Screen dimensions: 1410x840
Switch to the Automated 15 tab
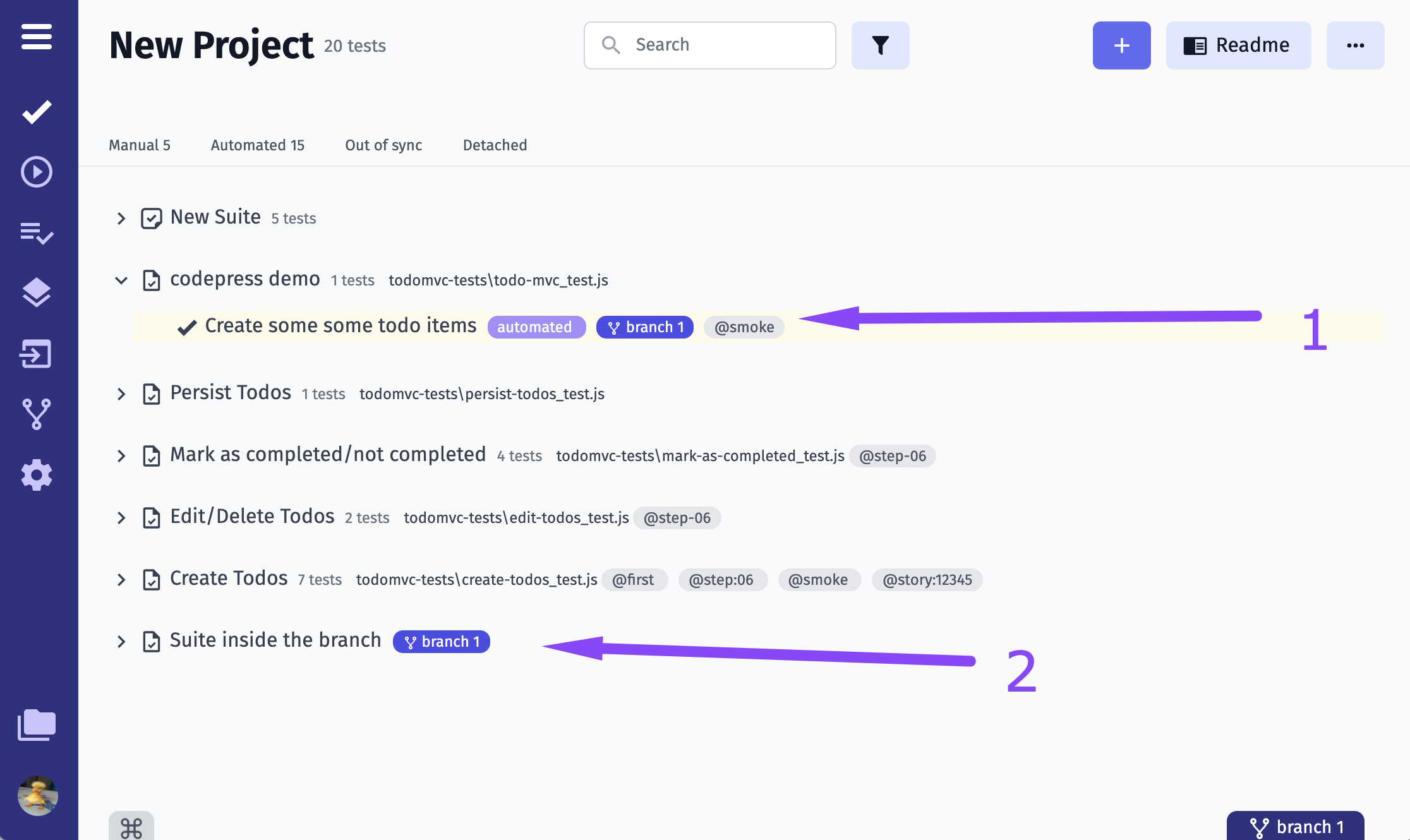(x=257, y=145)
